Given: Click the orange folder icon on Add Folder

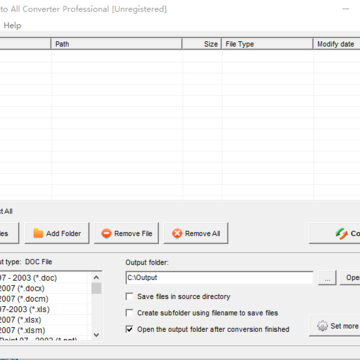Looking at the screenshot, I should coord(38,233).
